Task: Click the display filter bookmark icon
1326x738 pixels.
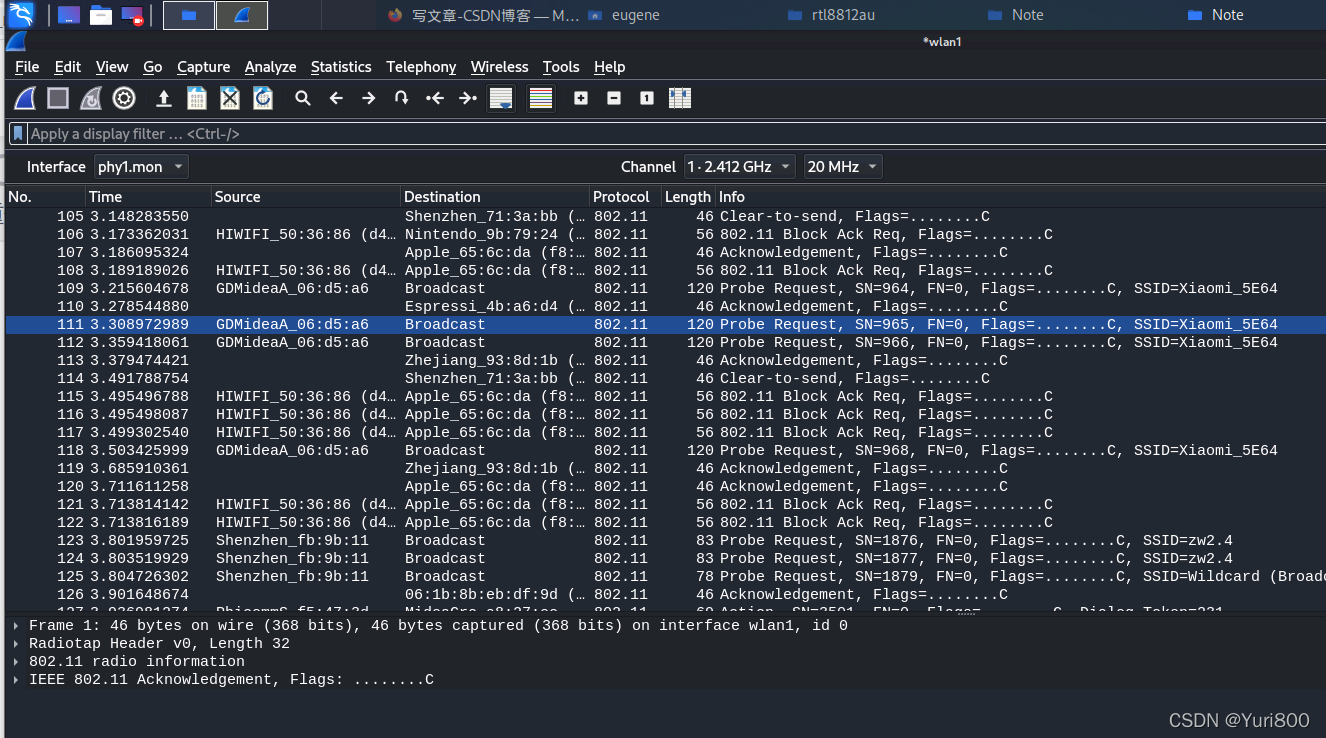Action: (18, 133)
